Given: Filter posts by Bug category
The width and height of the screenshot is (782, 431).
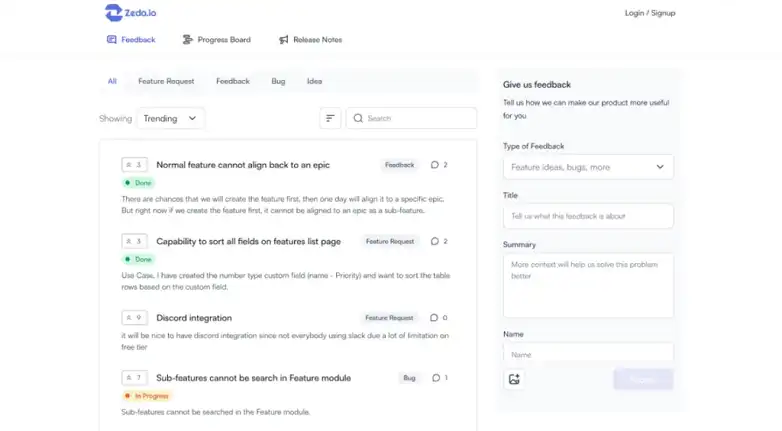Looking at the screenshot, I should 278,81.
